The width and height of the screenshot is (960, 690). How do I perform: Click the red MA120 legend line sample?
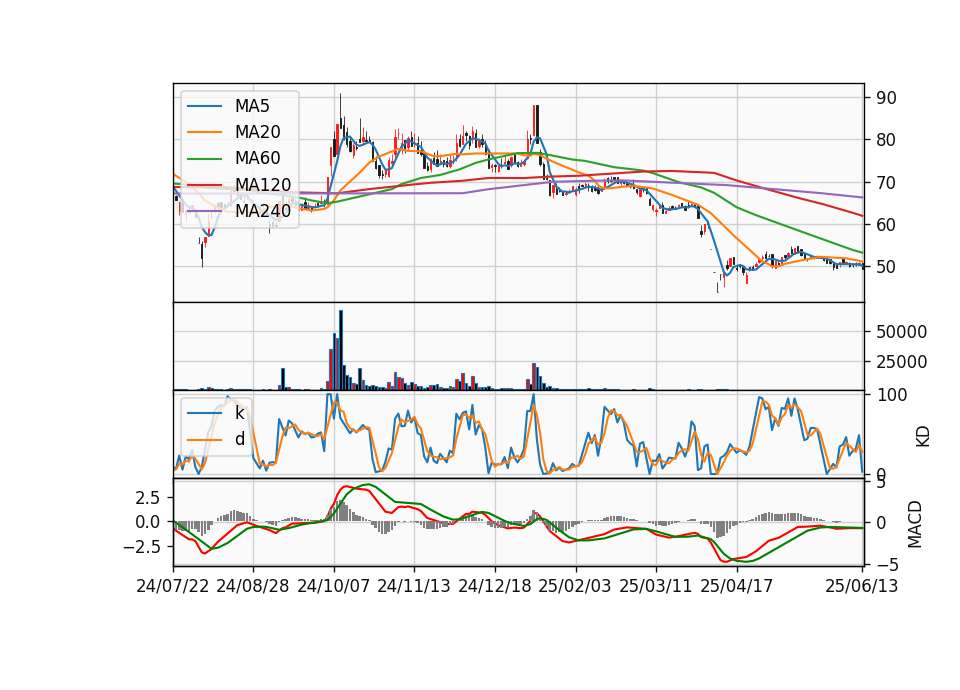(x=204, y=185)
